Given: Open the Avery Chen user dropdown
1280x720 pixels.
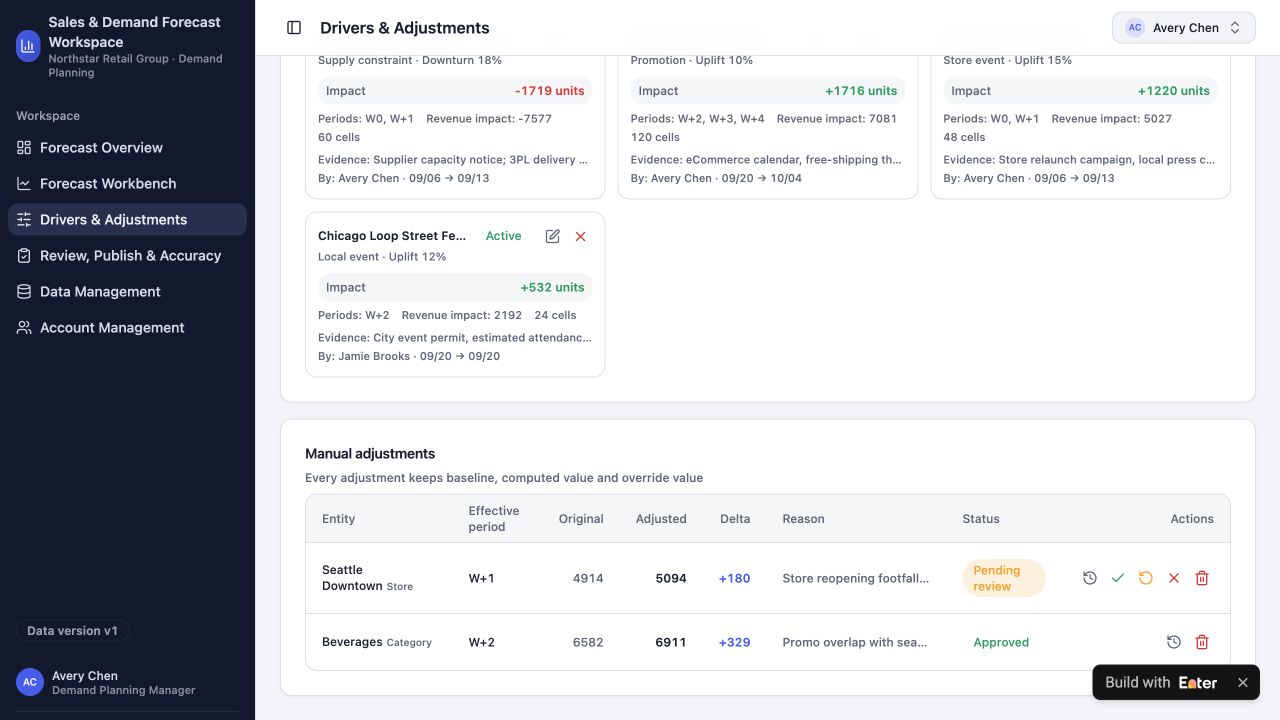Looking at the screenshot, I should [1183, 28].
